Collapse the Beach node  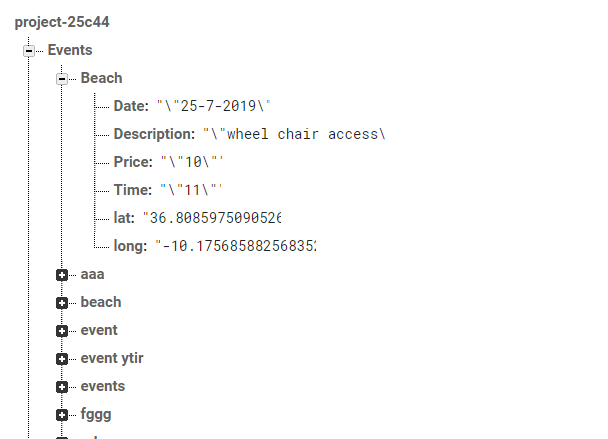(62, 79)
